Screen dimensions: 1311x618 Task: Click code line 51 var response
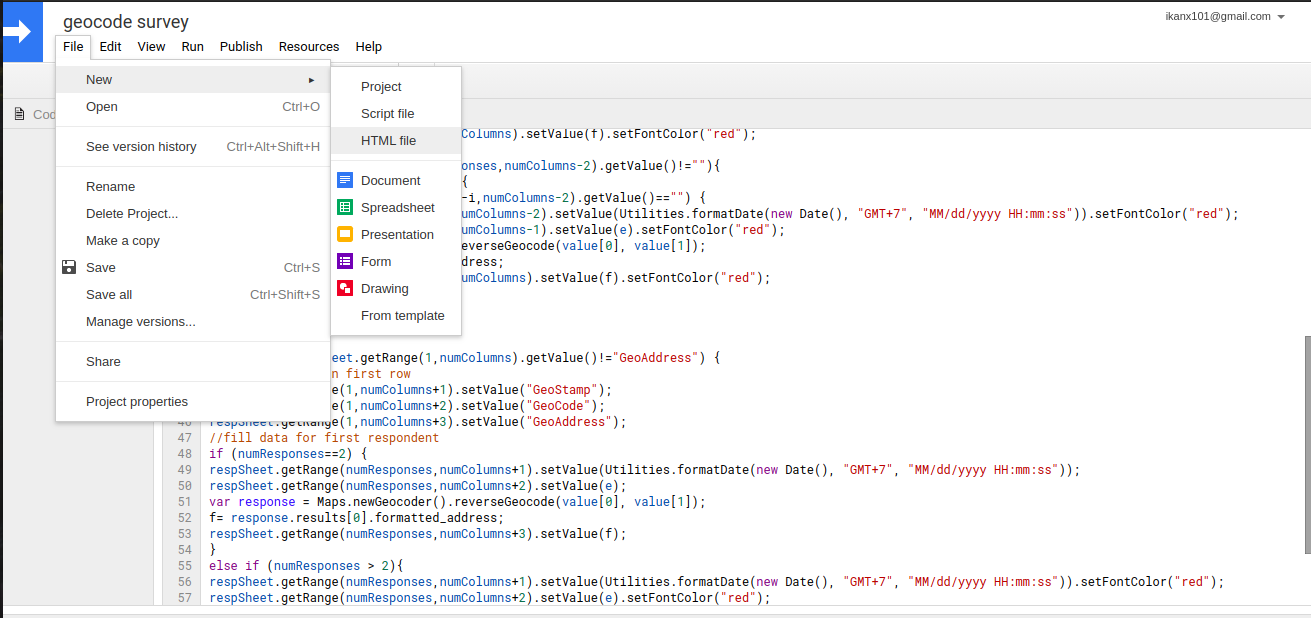tap(457, 501)
